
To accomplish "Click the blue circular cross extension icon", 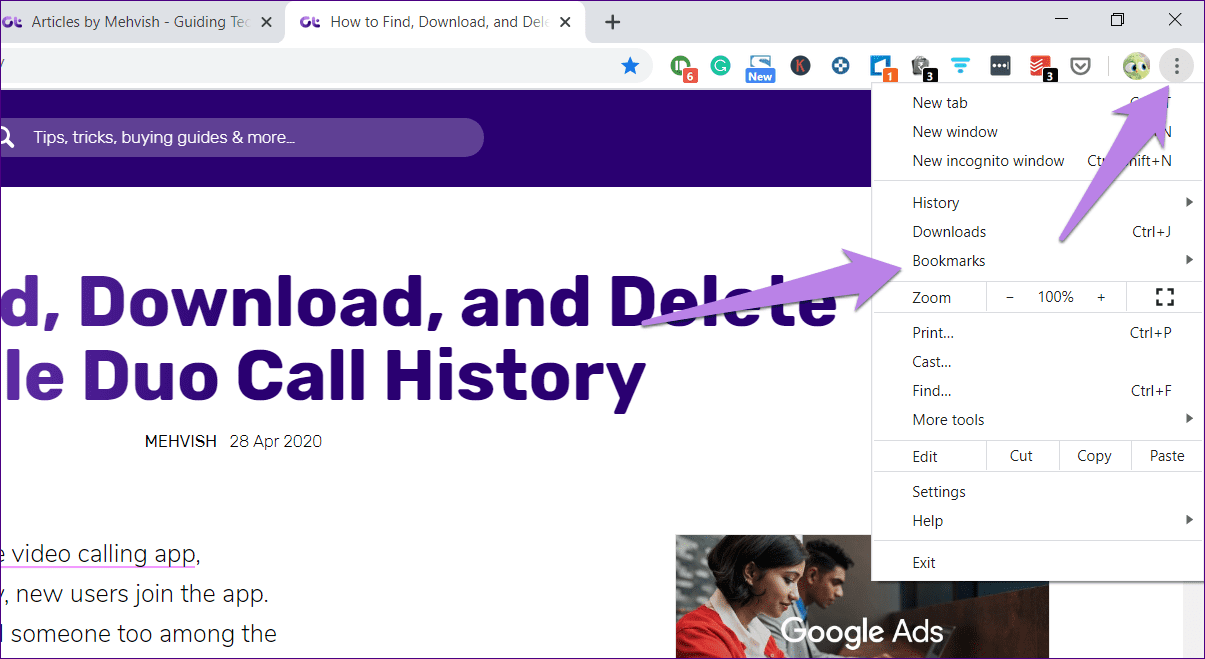I will click(841, 66).
